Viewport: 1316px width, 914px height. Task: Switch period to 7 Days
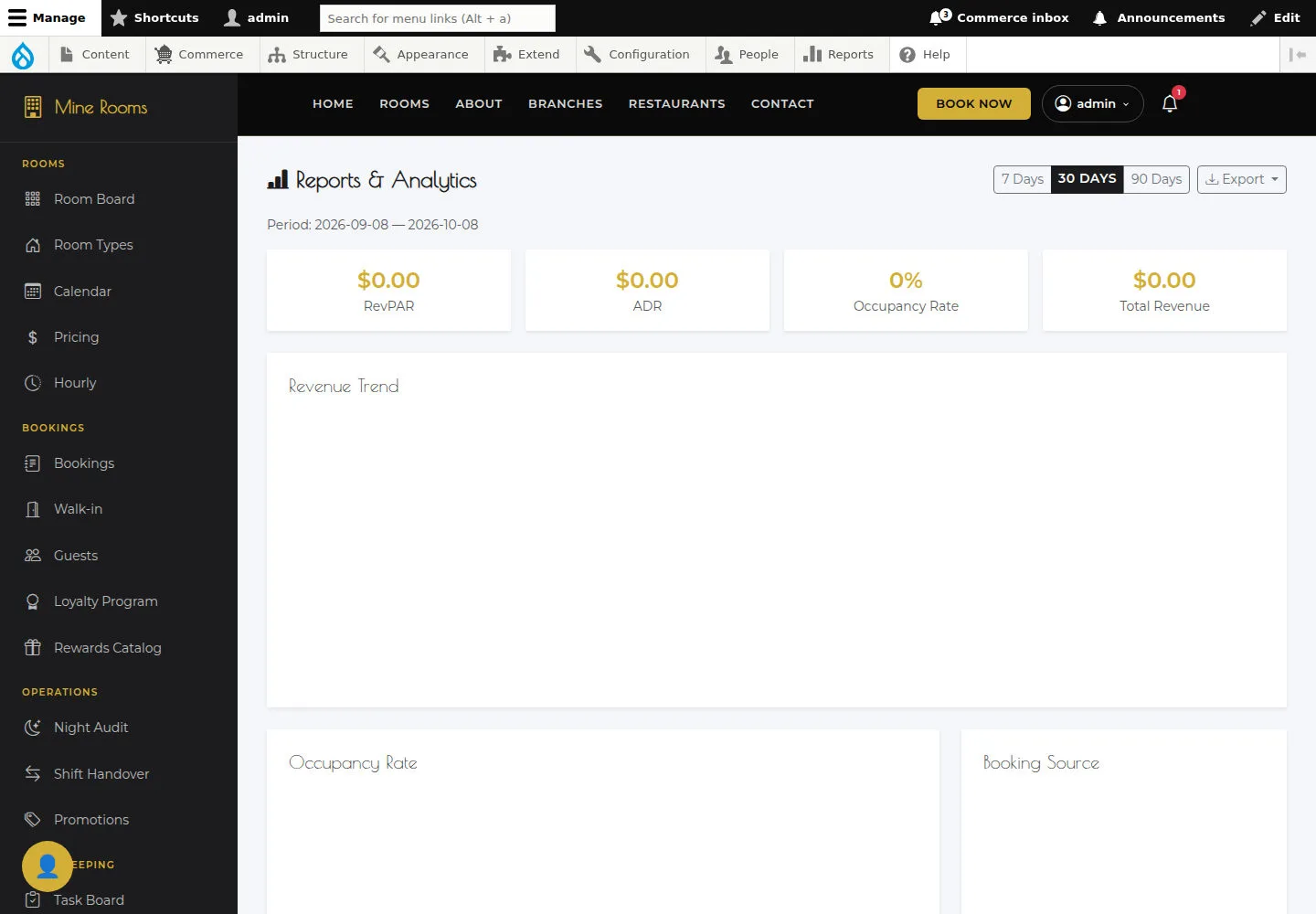(x=1022, y=179)
